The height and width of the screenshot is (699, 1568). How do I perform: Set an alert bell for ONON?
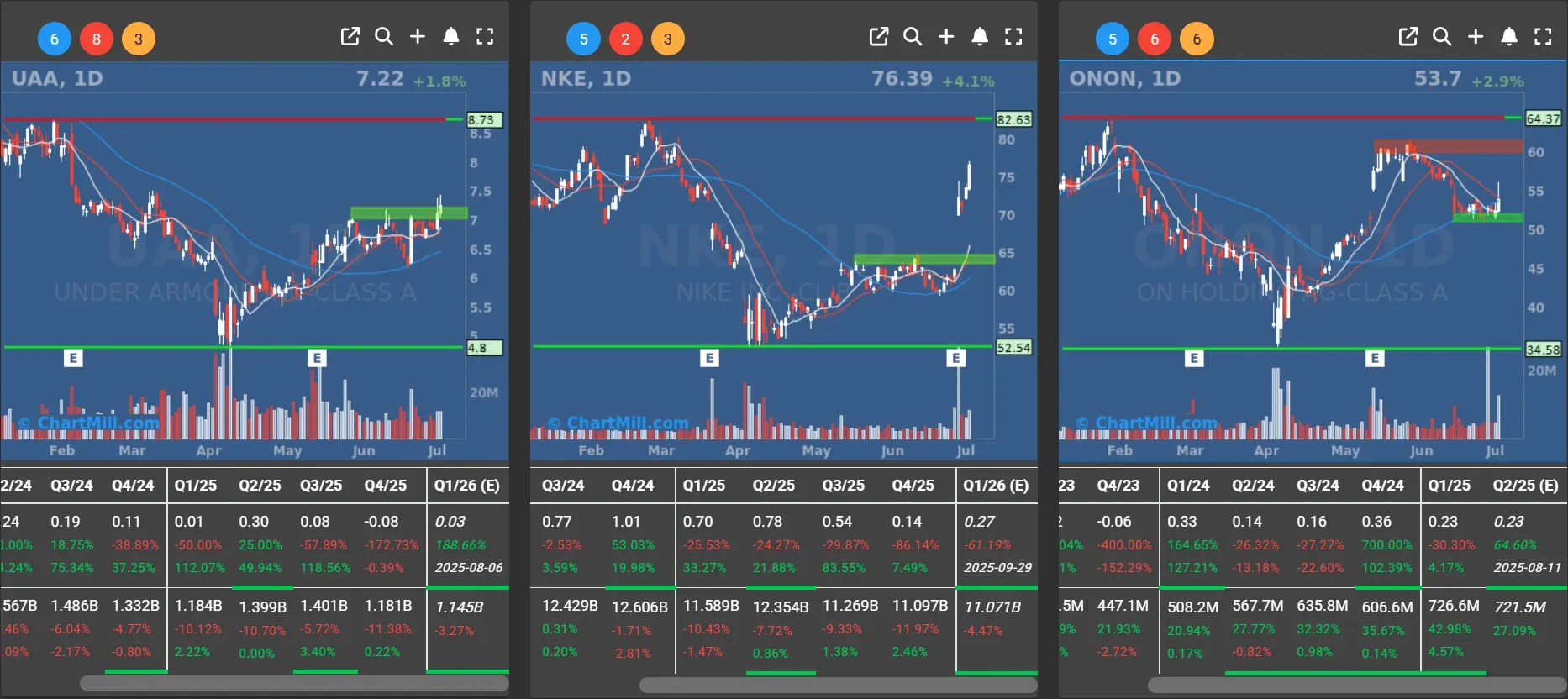point(1509,36)
